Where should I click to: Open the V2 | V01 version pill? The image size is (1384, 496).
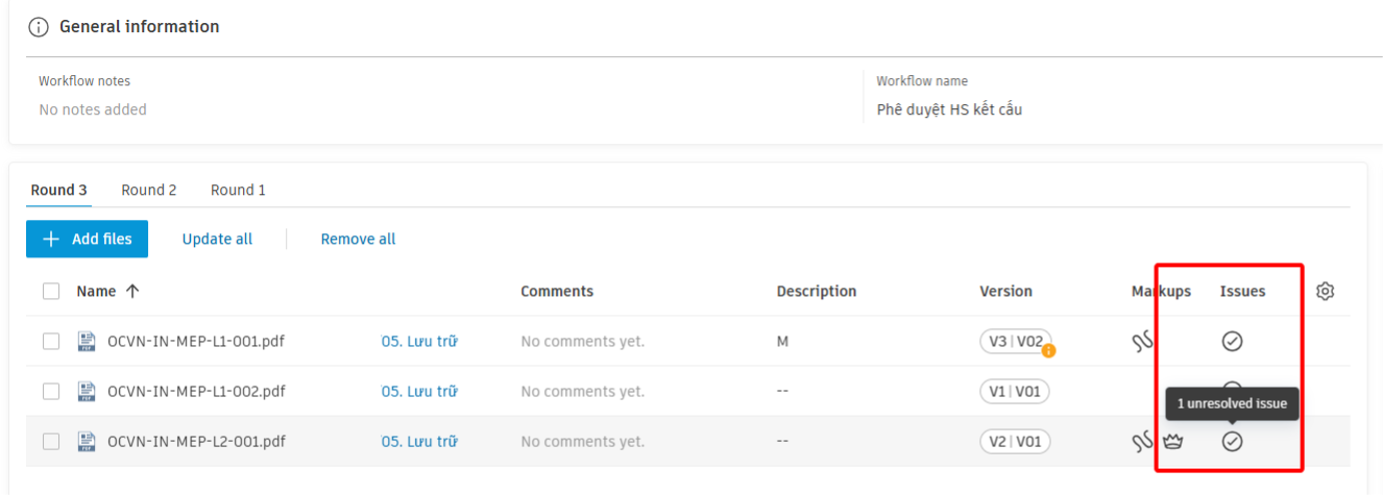(x=1015, y=441)
